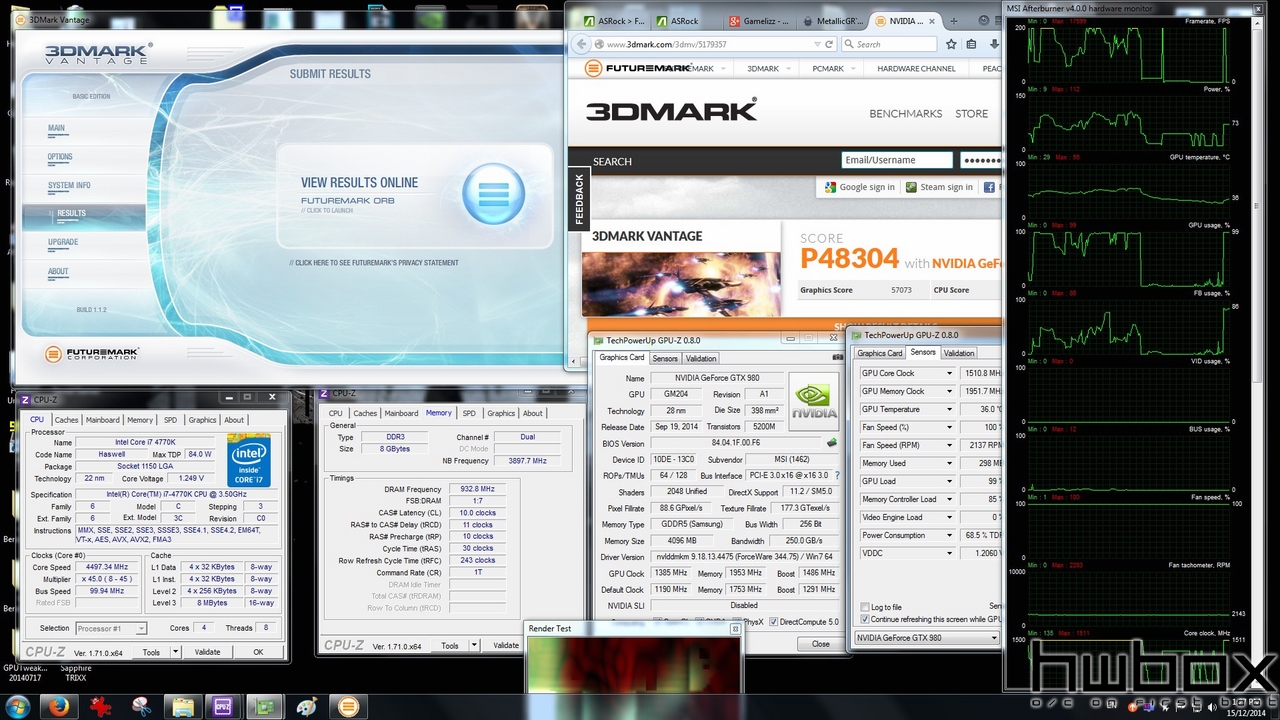Click the Firefox Search box
Screen dimensions: 1280x720
(889, 44)
